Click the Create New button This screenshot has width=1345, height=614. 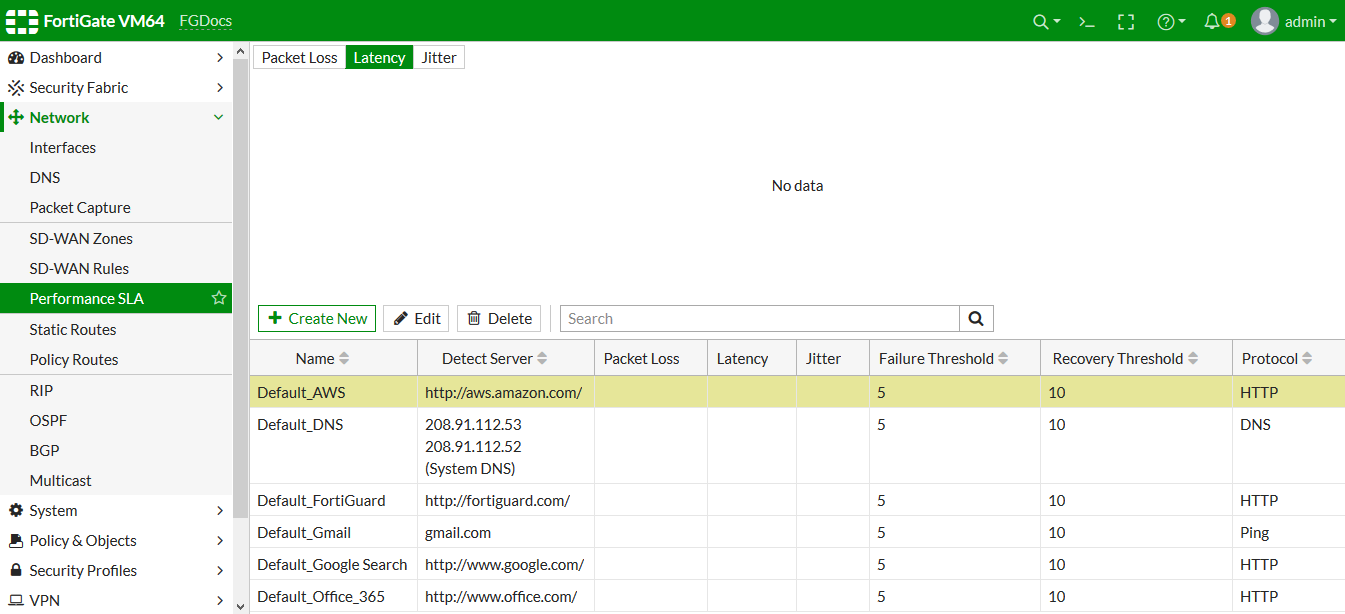pos(316,318)
